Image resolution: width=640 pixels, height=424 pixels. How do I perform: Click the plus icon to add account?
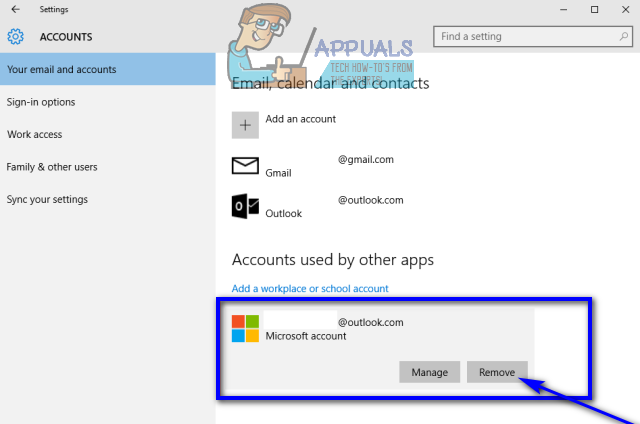click(x=245, y=125)
